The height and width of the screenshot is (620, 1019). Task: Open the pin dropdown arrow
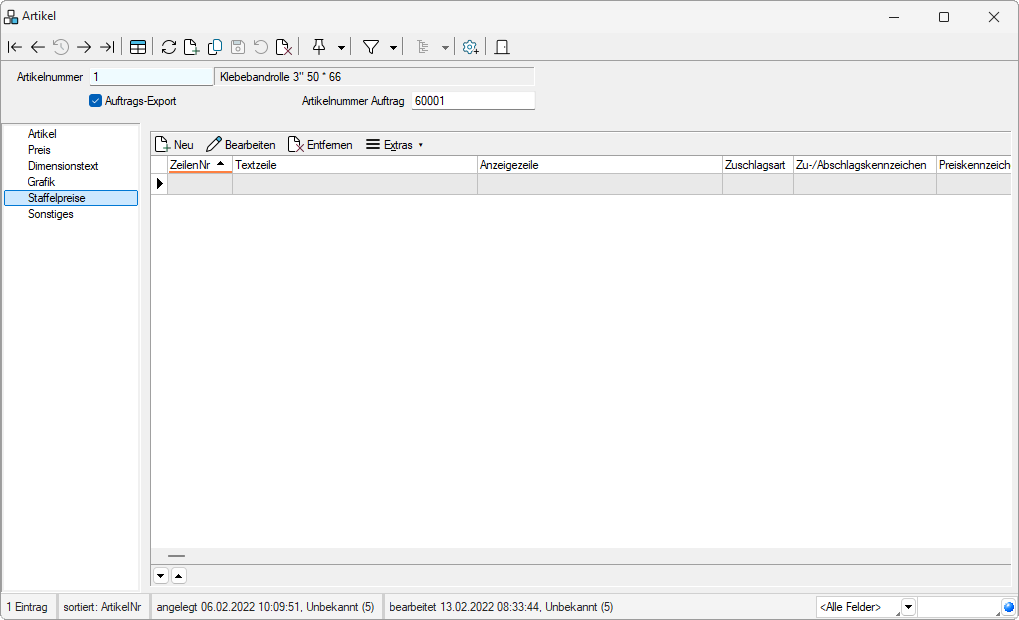point(342,47)
